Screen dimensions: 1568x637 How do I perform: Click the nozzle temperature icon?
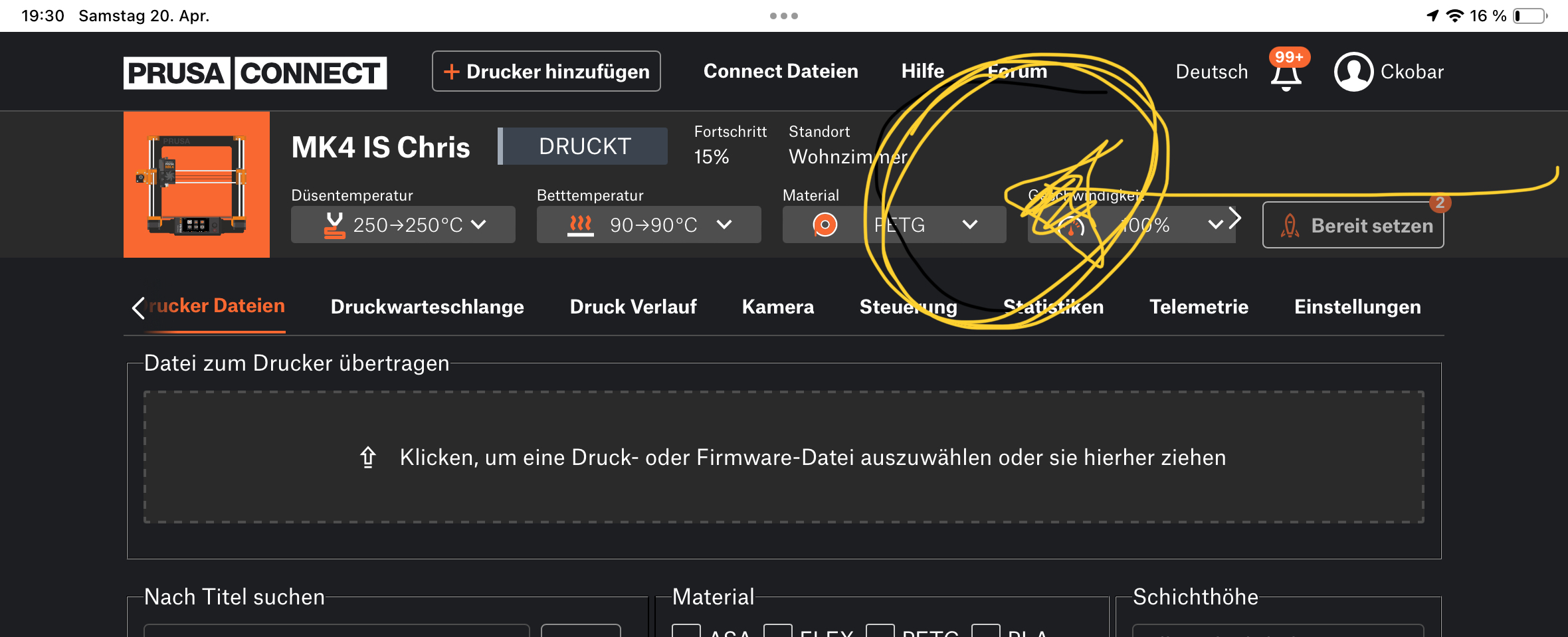[334, 225]
